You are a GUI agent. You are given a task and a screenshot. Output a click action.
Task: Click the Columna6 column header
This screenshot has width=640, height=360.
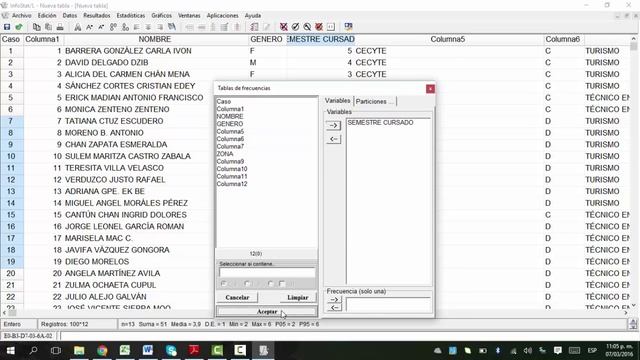[x=562, y=39]
